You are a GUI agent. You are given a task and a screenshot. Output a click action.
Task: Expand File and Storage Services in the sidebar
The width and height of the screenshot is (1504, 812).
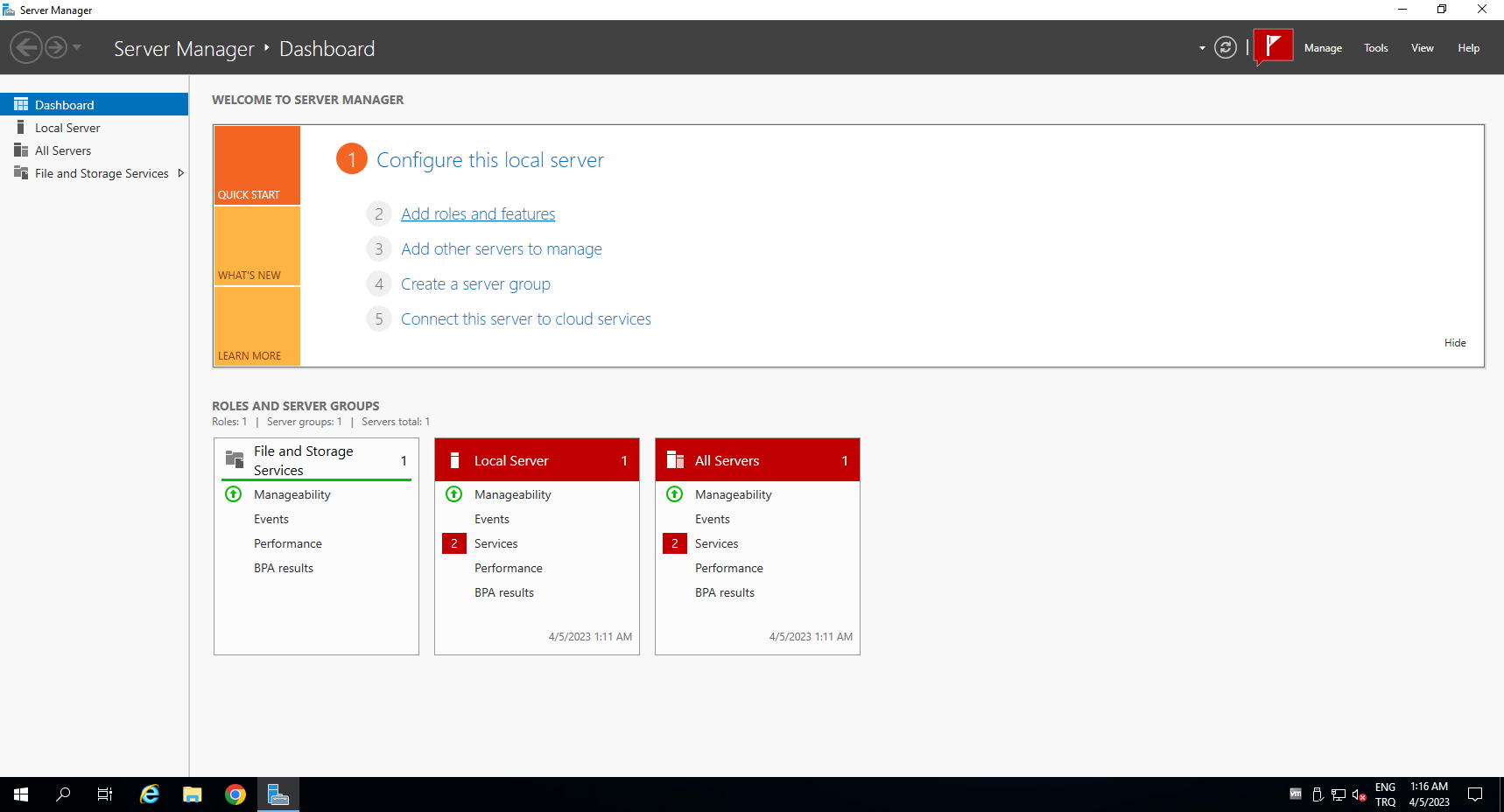[181, 172]
